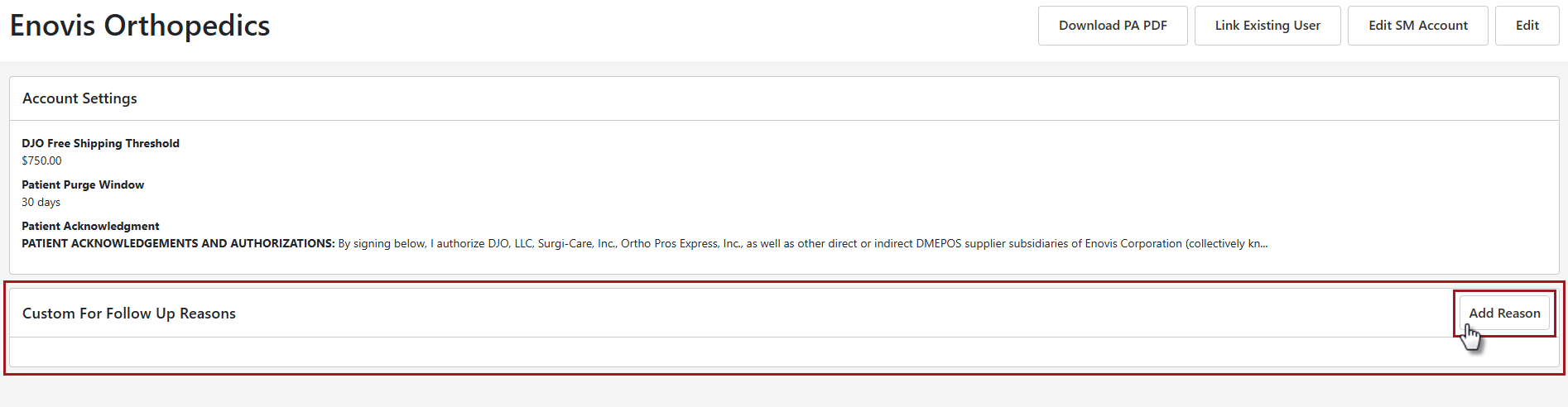Viewport: 1568px width, 407px height.
Task: Click the Custom For Follow Up Reasons heading
Action: pos(129,314)
